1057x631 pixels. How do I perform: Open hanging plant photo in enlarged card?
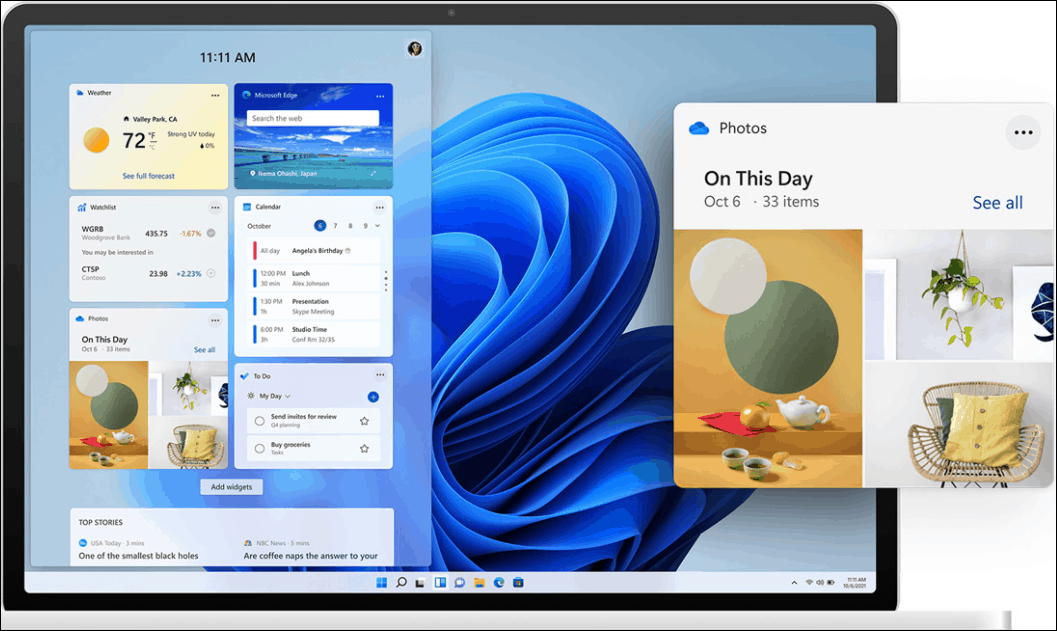coord(959,295)
